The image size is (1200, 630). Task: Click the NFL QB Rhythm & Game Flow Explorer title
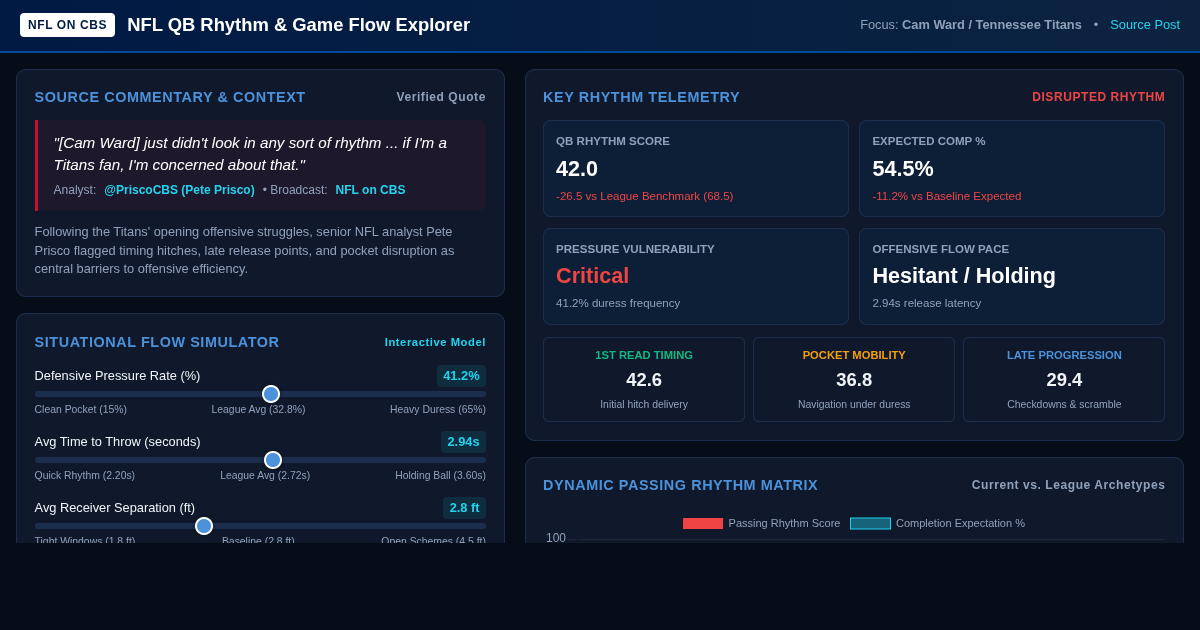298,25
